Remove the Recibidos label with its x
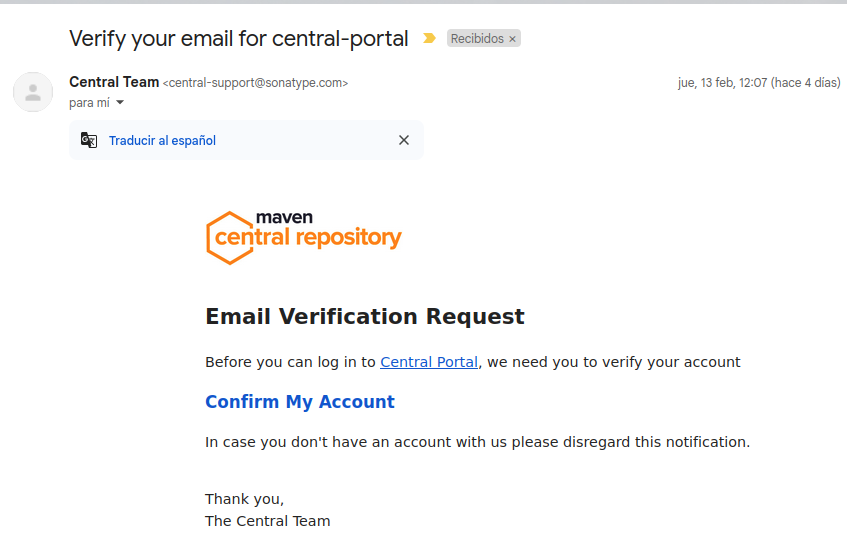The width and height of the screenshot is (847, 540). coord(513,39)
